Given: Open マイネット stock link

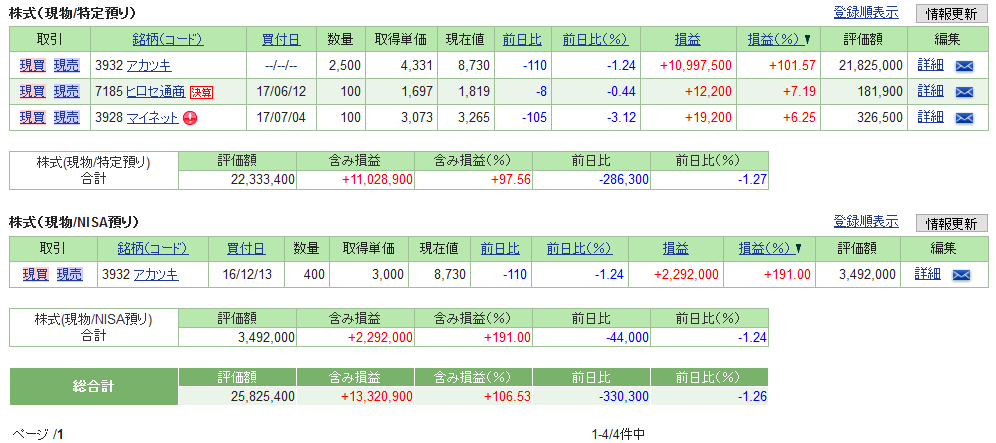Looking at the screenshot, I should (x=152, y=118).
